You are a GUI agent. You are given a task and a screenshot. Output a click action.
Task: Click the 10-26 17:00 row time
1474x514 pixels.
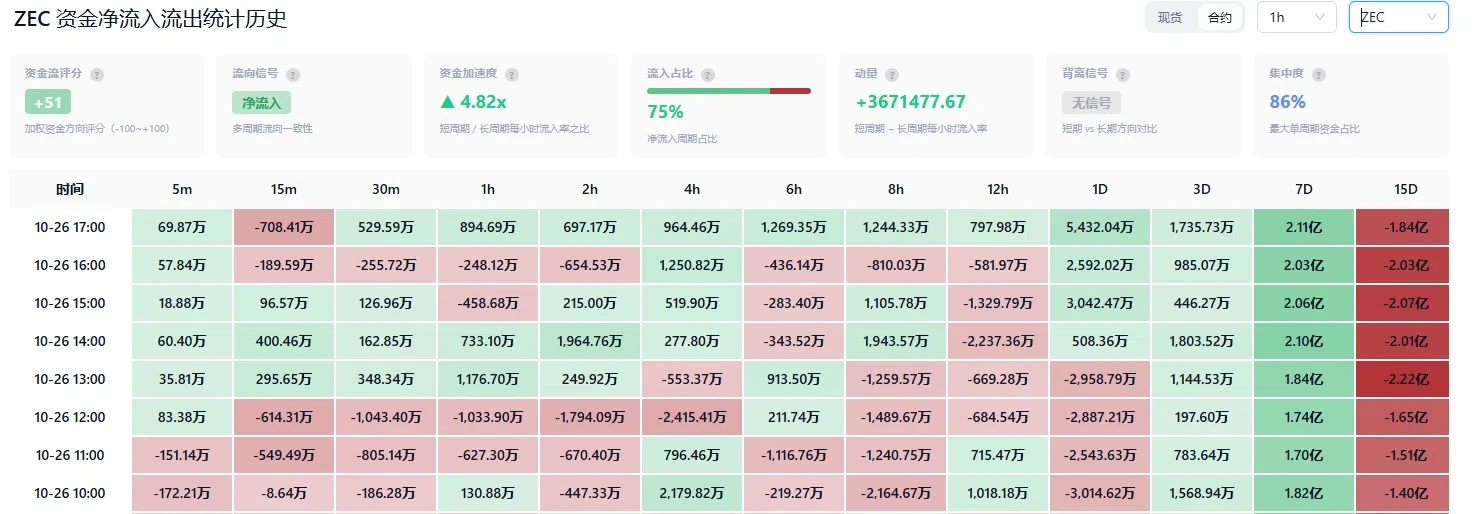pos(70,228)
